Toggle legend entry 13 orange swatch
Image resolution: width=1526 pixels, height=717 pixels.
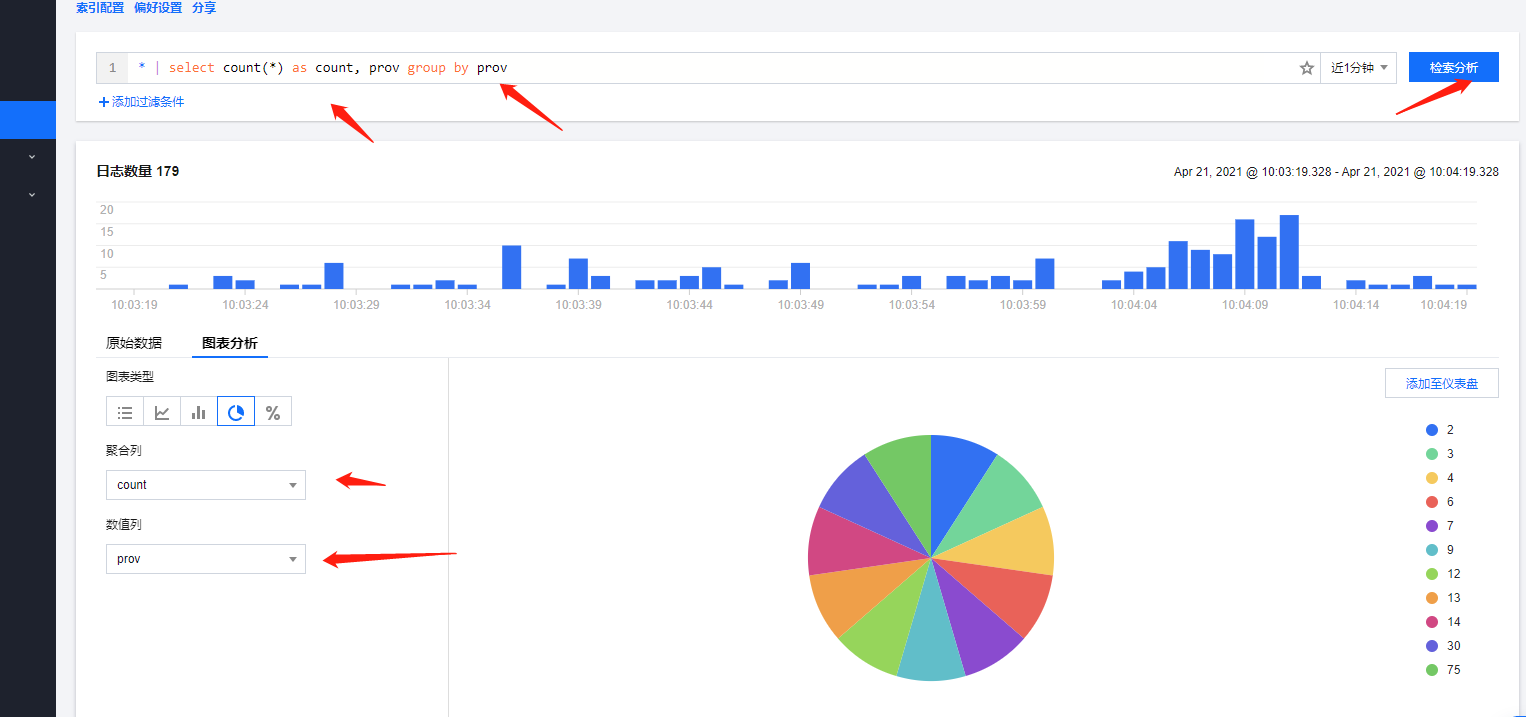(x=1432, y=598)
